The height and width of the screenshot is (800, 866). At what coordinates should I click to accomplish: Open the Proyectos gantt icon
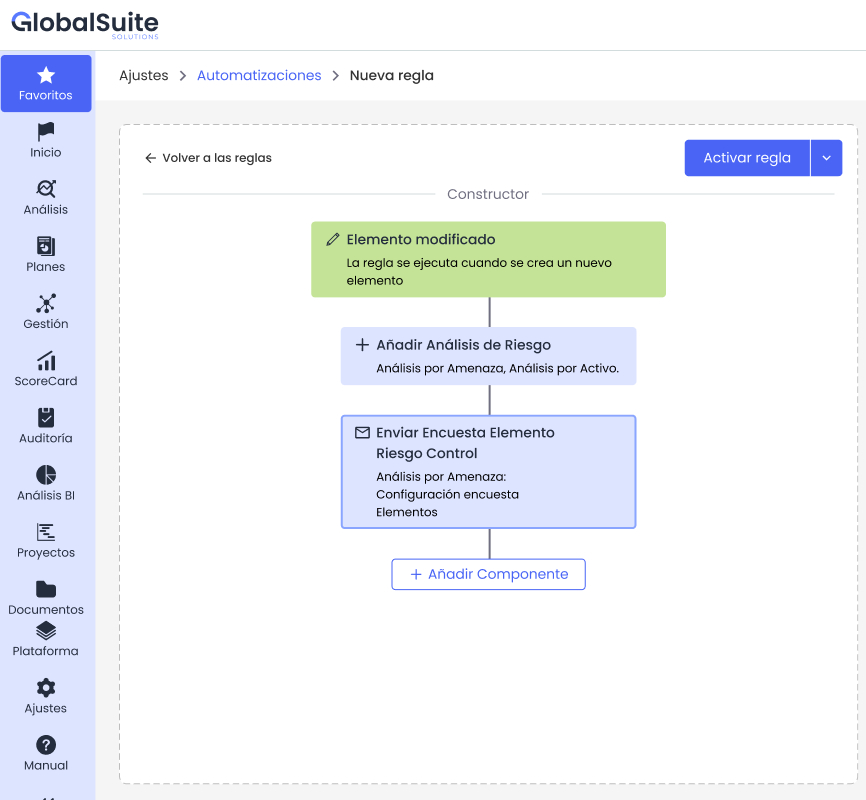tap(46, 532)
